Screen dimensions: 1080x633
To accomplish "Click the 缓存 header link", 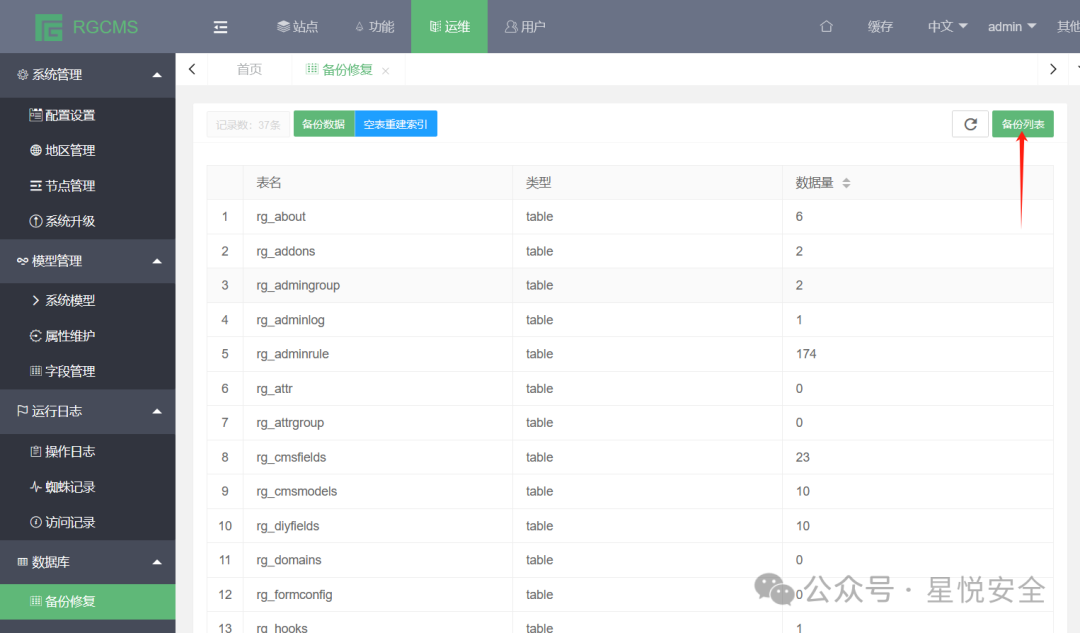I will pos(880,27).
